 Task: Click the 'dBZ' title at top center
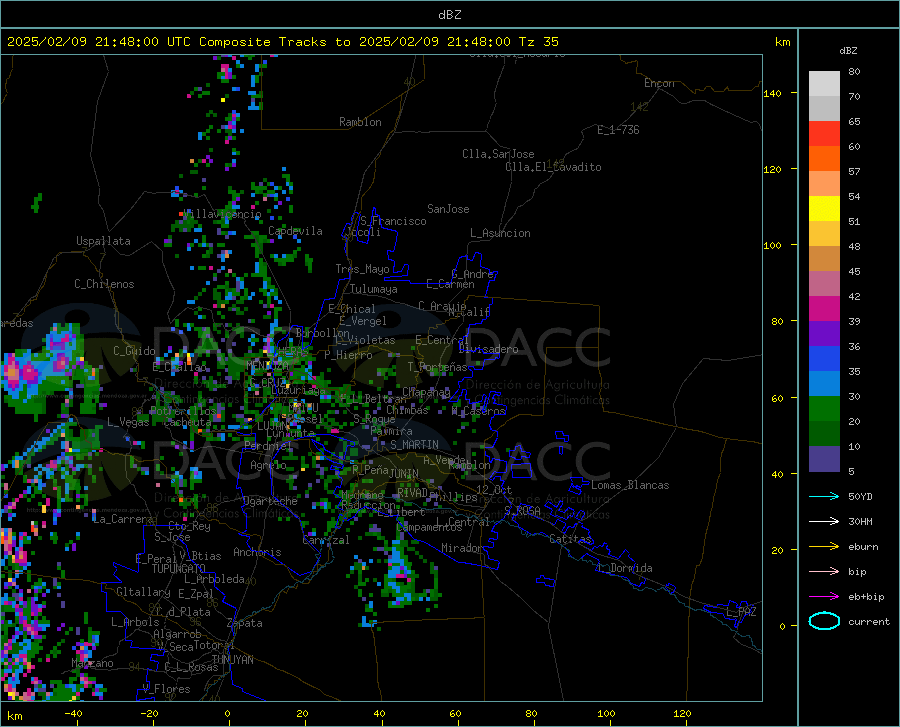449,15
